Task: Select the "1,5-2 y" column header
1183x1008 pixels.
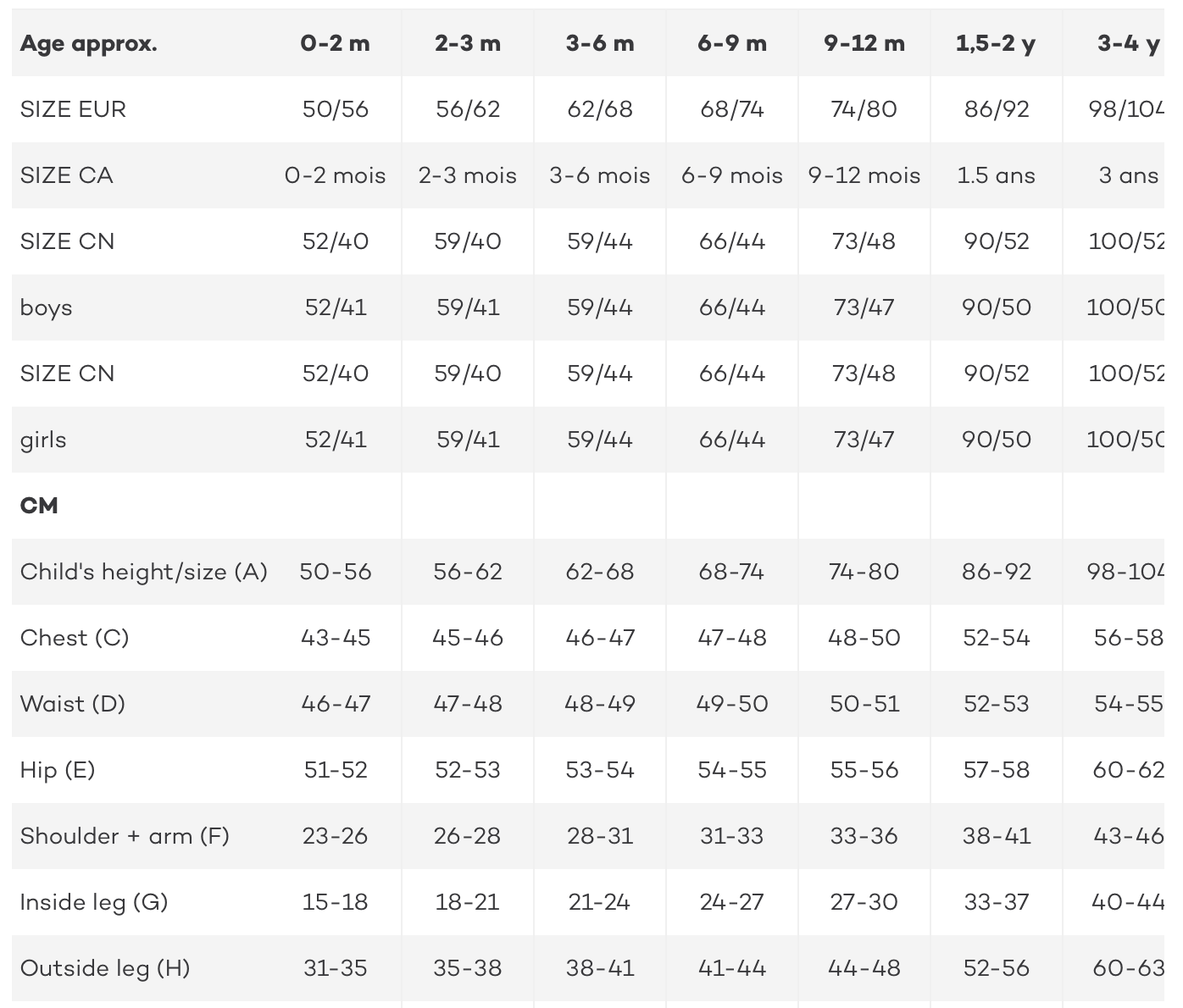Action: click(x=996, y=44)
